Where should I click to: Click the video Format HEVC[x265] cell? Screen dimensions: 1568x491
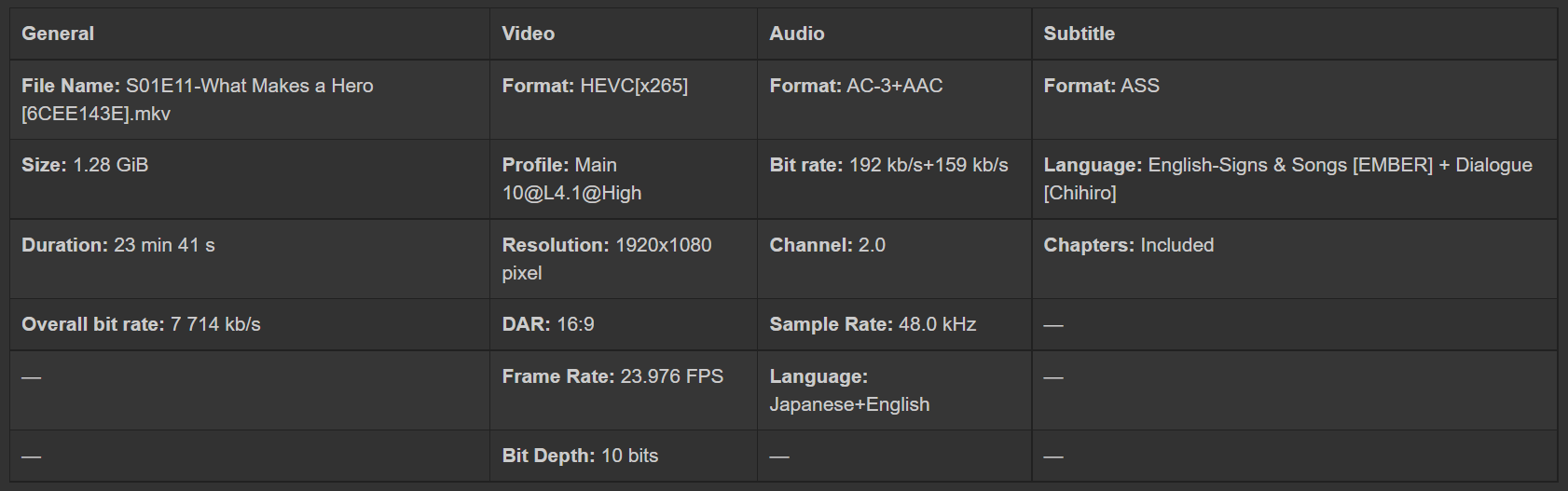tap(595, 86)
